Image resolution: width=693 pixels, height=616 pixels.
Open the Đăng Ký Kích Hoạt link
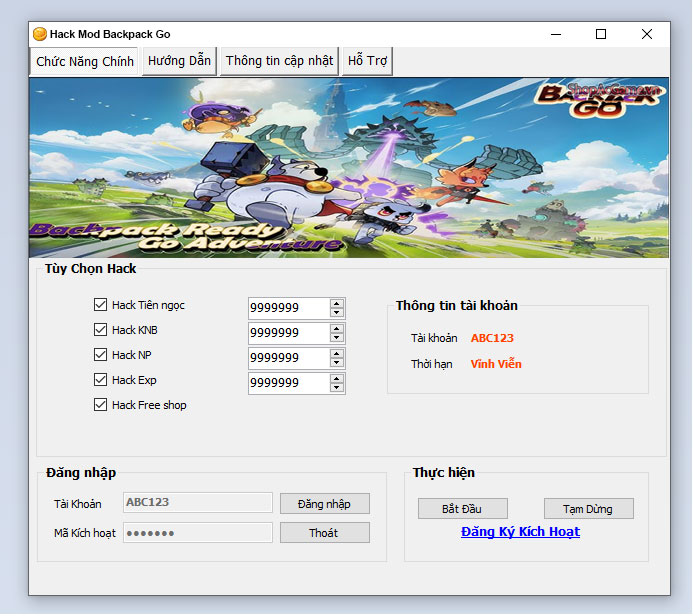click(x=520, y=532)
